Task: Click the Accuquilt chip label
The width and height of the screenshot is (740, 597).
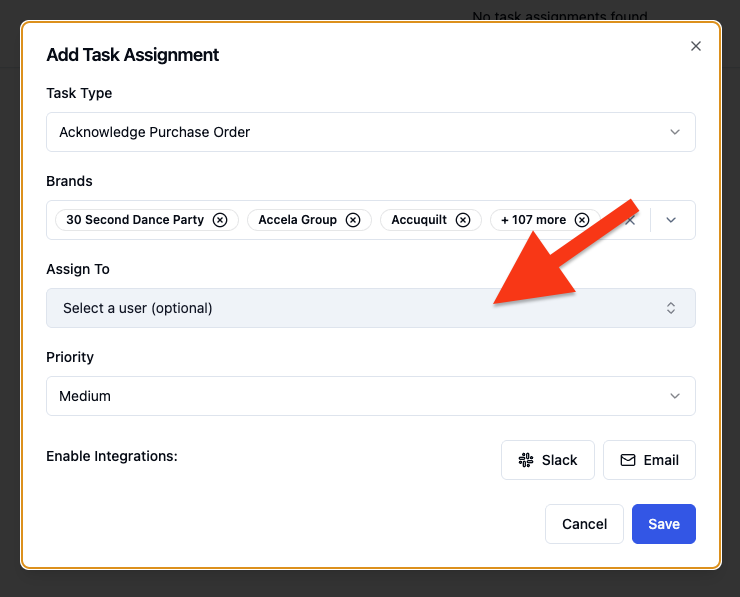Action: coord(419,220)
